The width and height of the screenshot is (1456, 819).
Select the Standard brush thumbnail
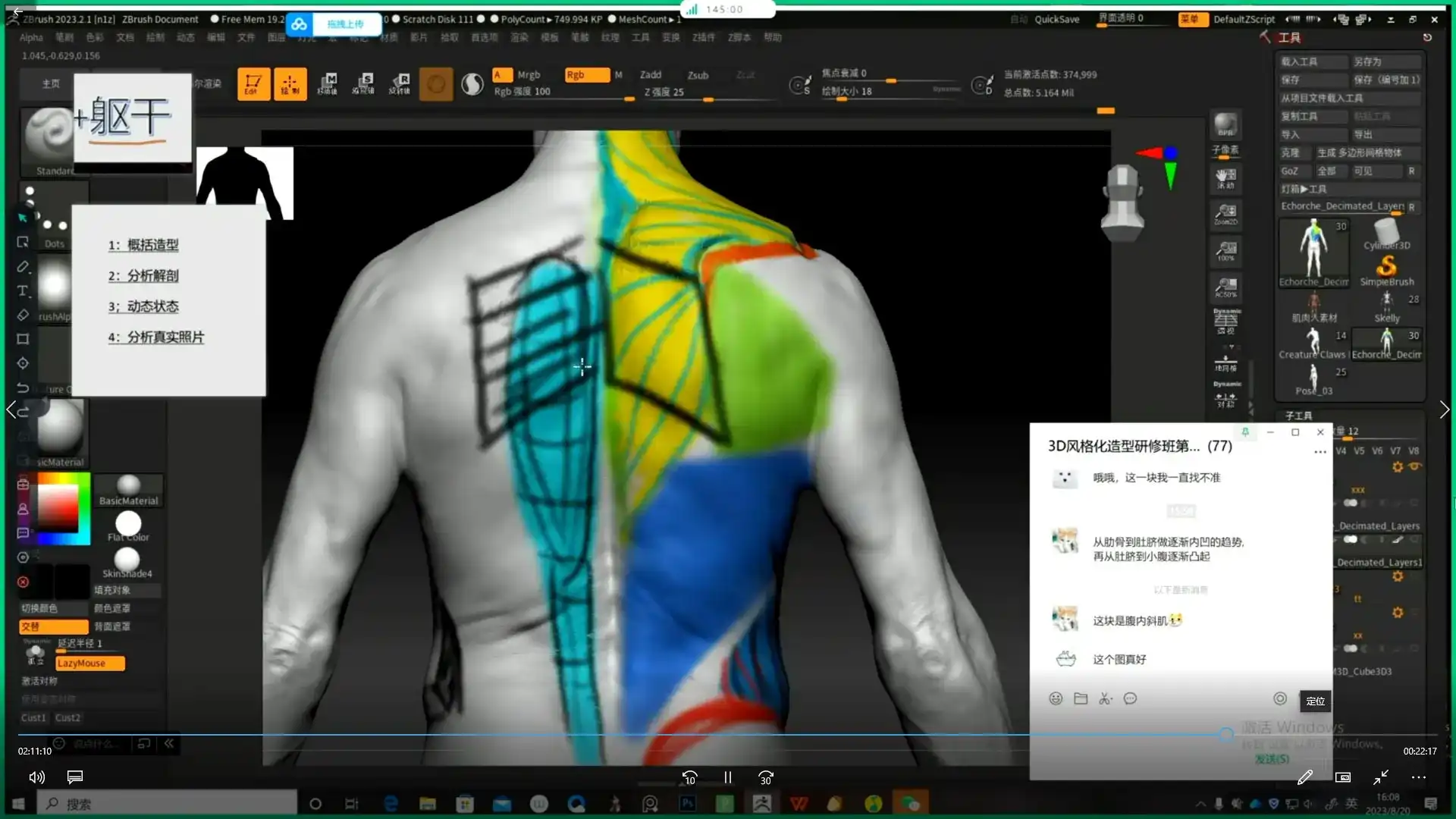tap(47, 136)
